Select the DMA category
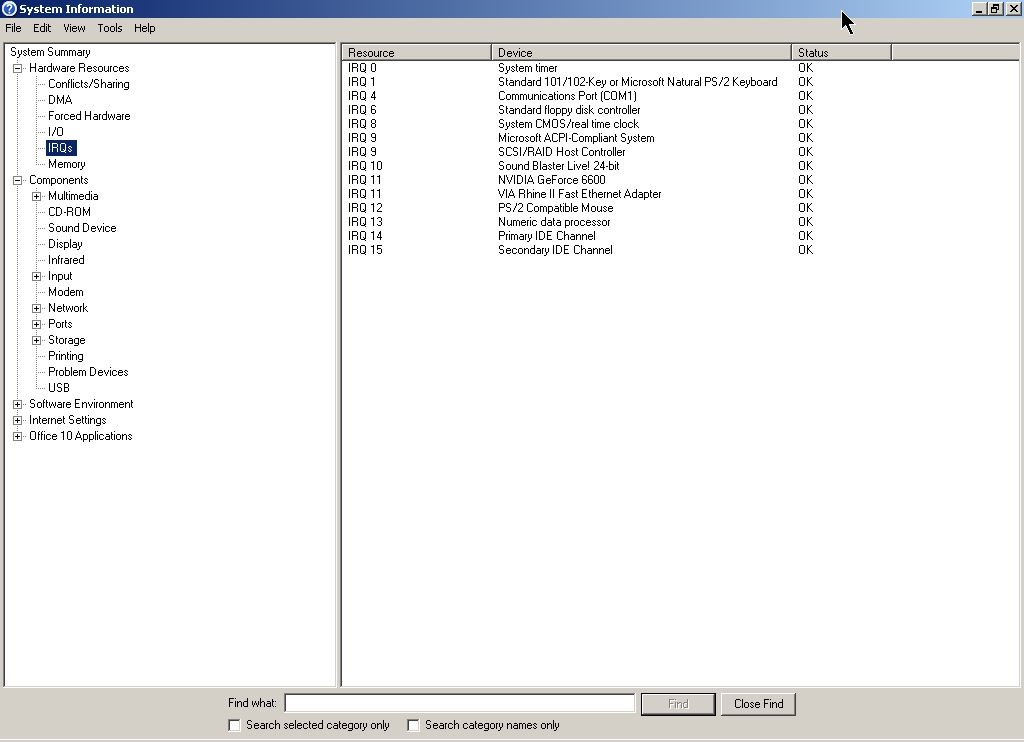The width and height of the screenshot is (1024, 742). click(60, 100)
